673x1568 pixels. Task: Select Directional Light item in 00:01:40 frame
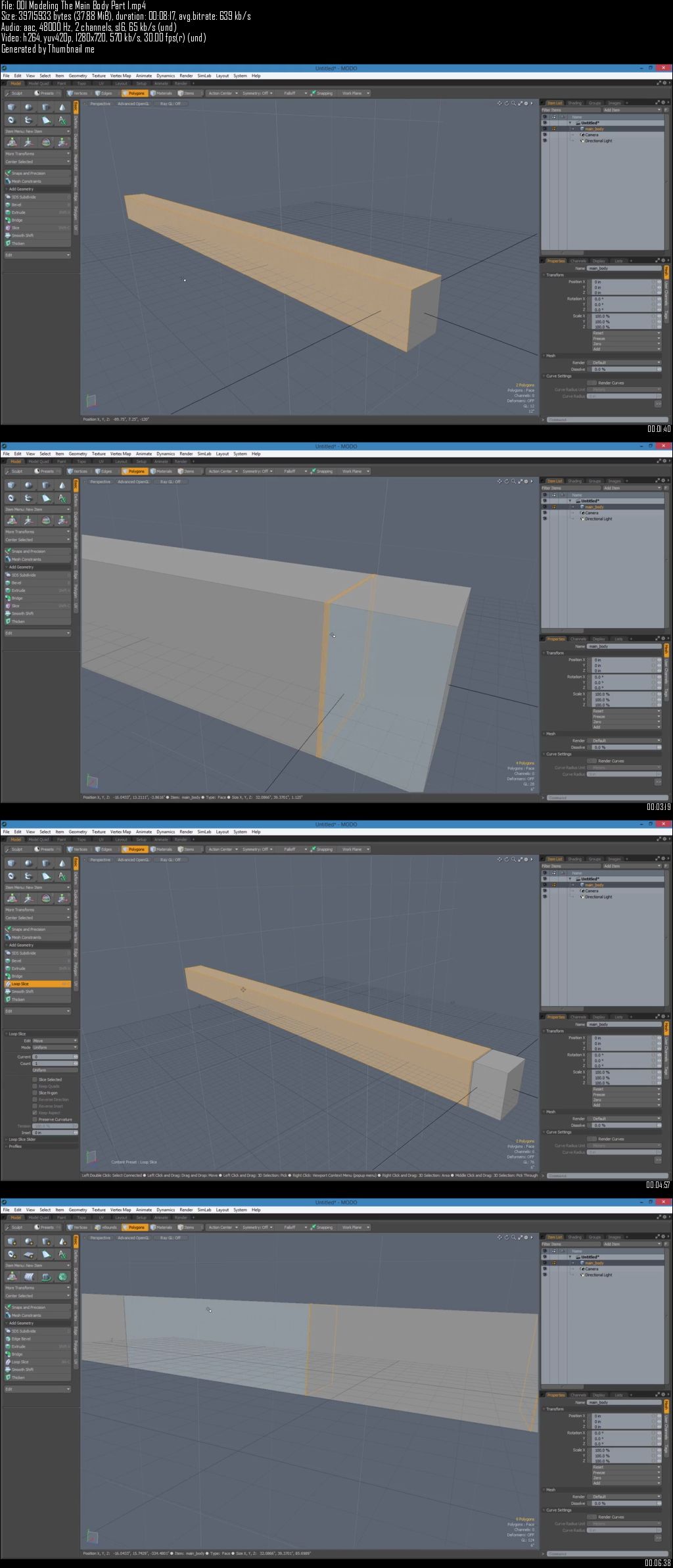coord(598,141)
